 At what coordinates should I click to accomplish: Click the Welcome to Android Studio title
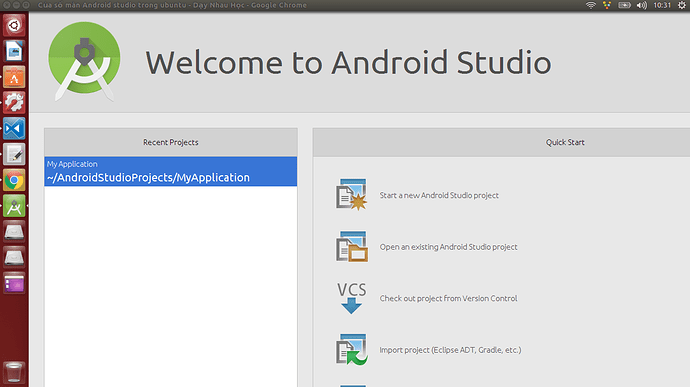348,62
